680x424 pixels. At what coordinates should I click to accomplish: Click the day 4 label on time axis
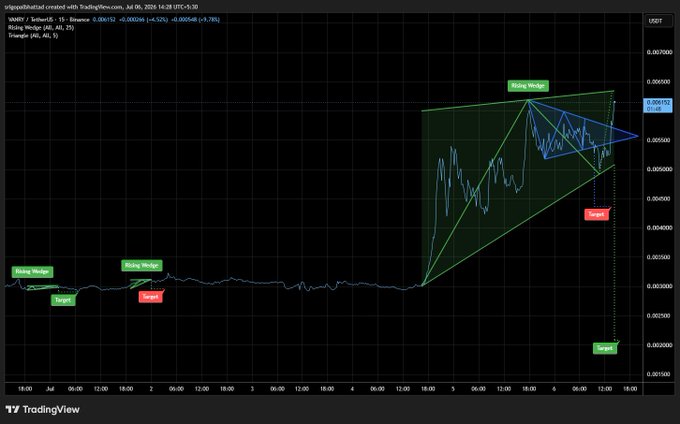coord(352,389)
